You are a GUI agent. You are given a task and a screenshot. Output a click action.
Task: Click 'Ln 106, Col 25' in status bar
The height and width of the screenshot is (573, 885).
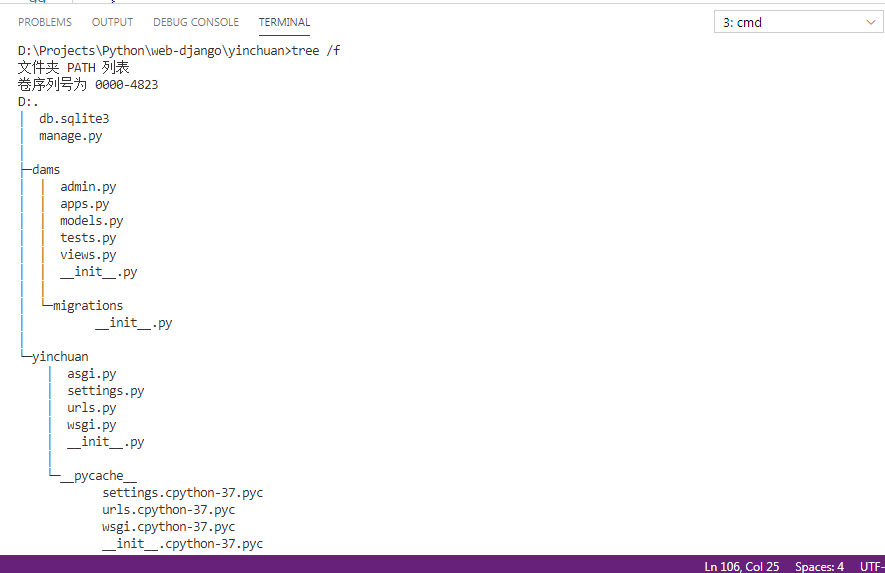[742, 566]
